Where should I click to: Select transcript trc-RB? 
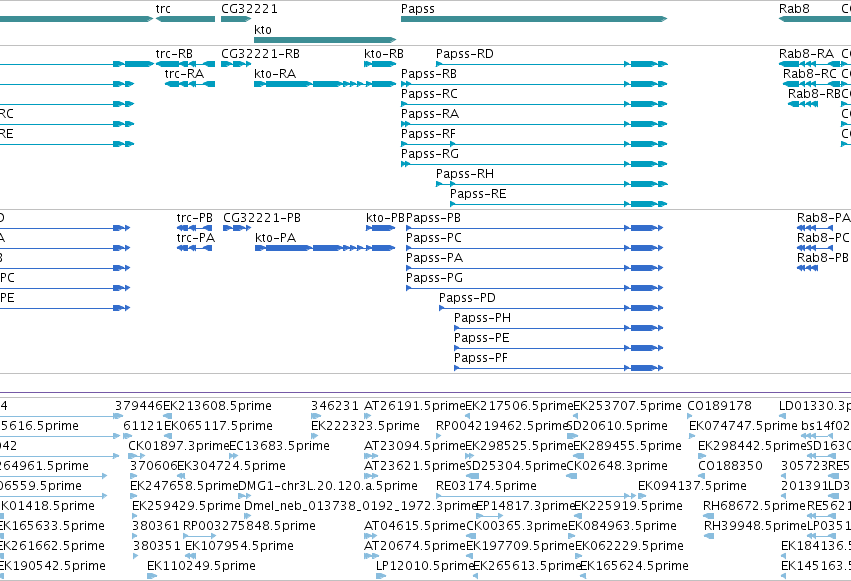click(186, 64)
